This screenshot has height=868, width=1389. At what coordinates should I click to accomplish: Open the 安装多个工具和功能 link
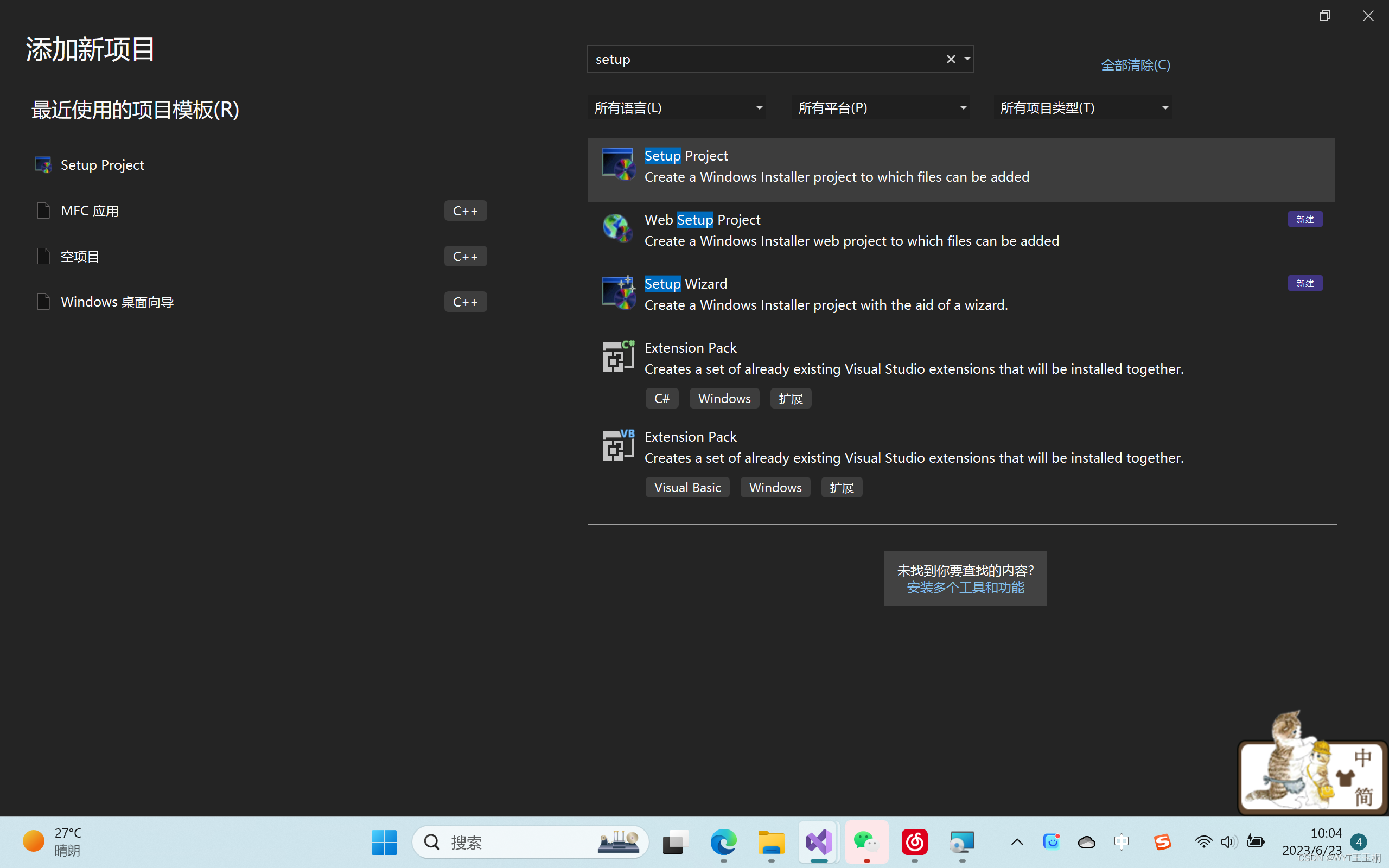(x=965, y=588)
